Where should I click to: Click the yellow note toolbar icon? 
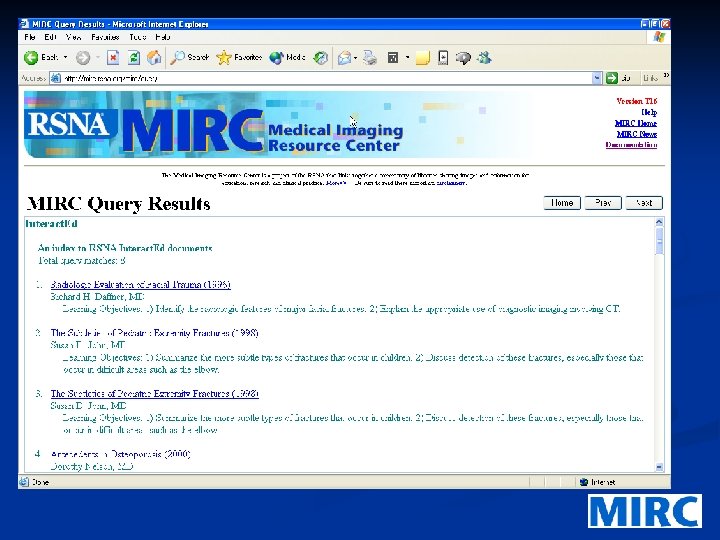pos(422,58)
